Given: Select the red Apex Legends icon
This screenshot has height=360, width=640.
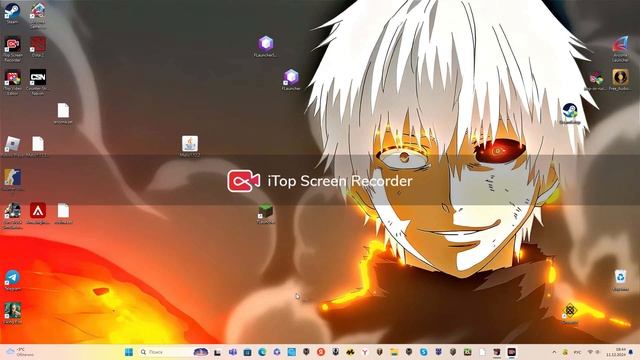Looking at the screenshot, I should click(38, 213).
